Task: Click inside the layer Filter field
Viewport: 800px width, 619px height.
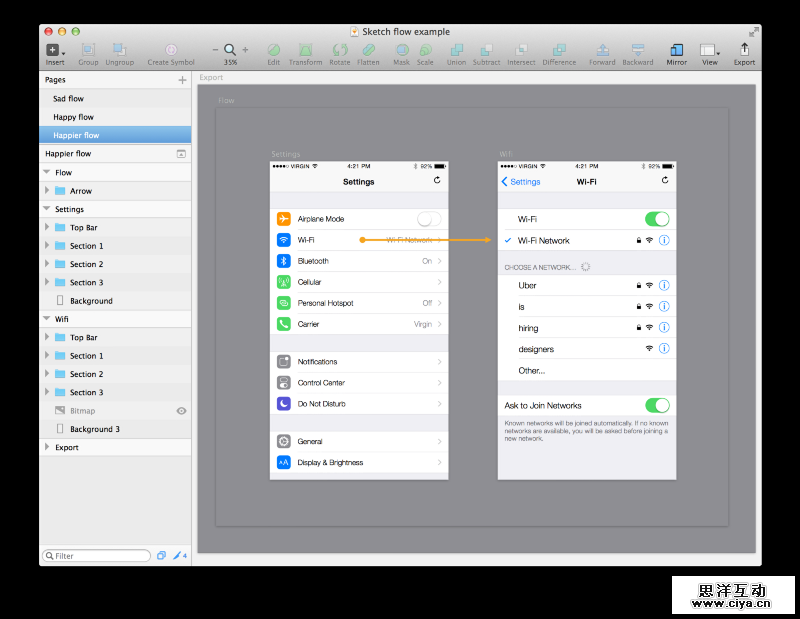Action: [95, 555]
